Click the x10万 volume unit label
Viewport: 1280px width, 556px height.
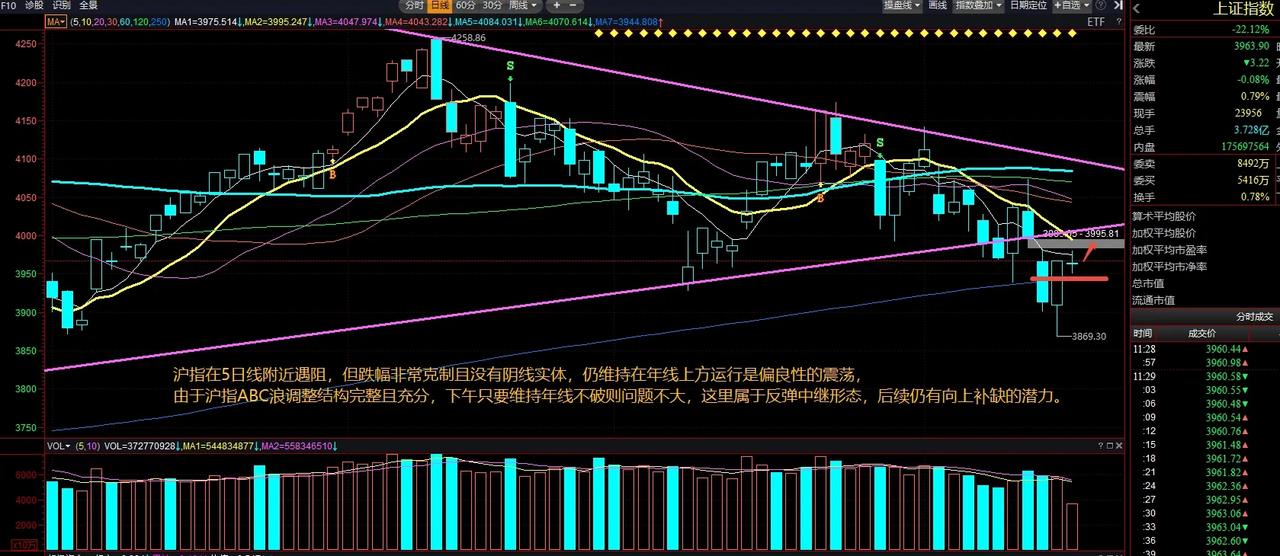[x=23, y=545]
